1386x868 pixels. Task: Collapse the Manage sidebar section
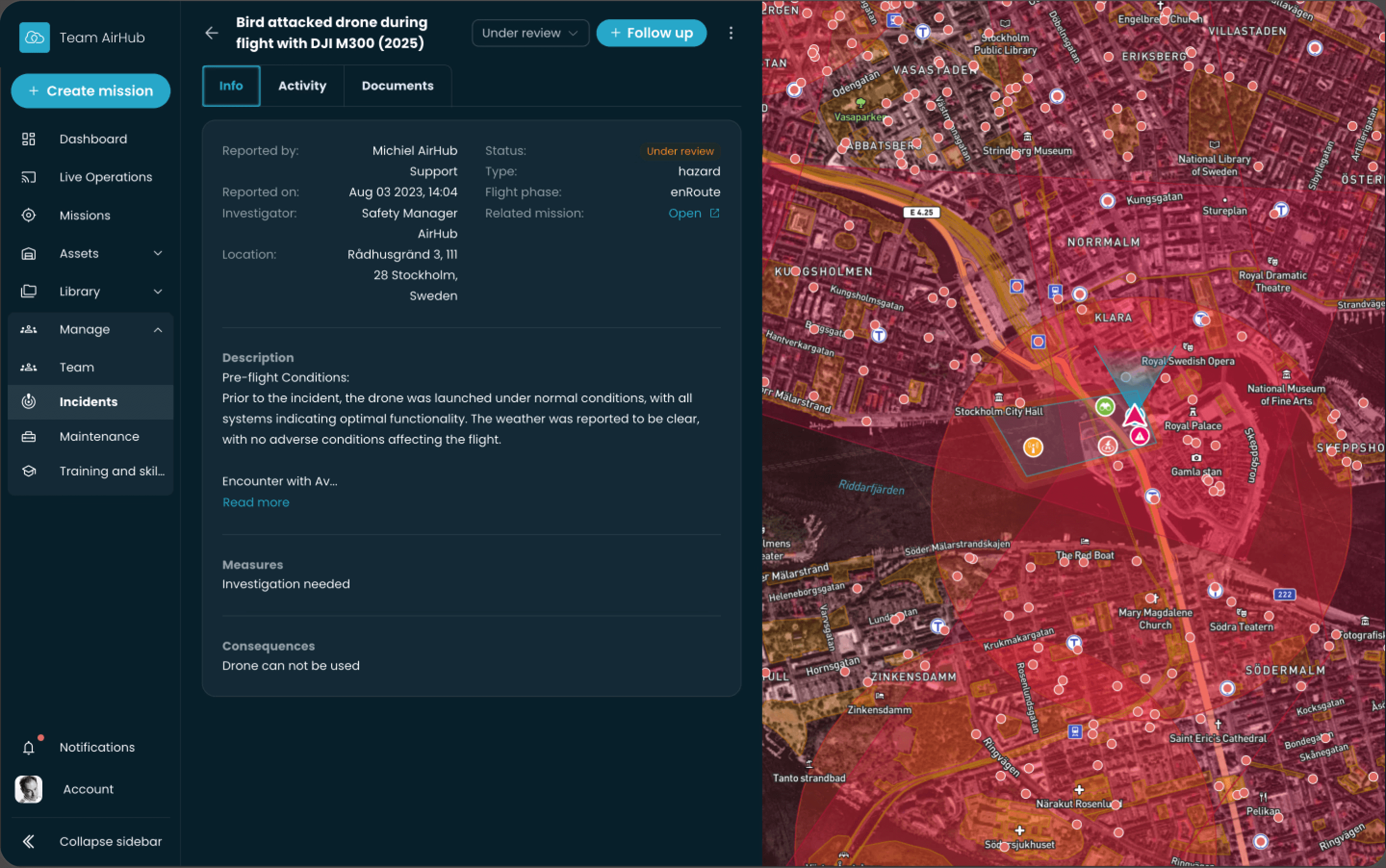click(x=158, y=330)
